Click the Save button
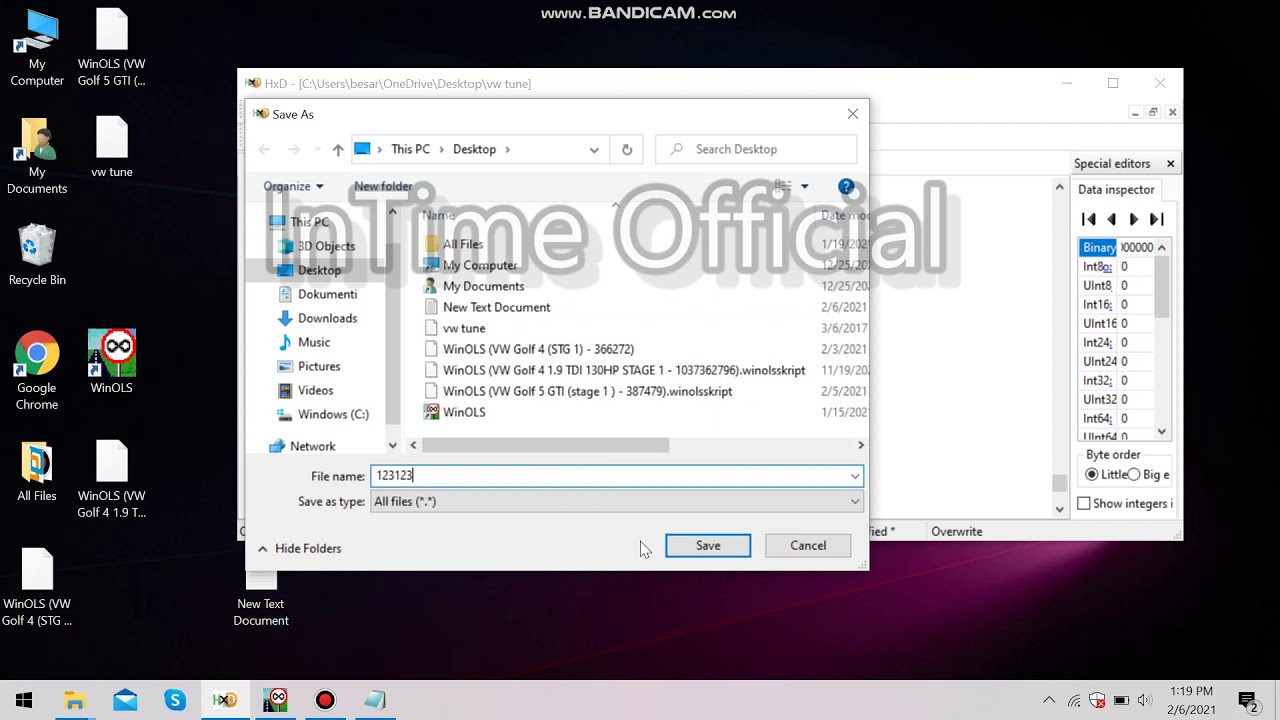1280x720 pixels. tap(708, 545)
